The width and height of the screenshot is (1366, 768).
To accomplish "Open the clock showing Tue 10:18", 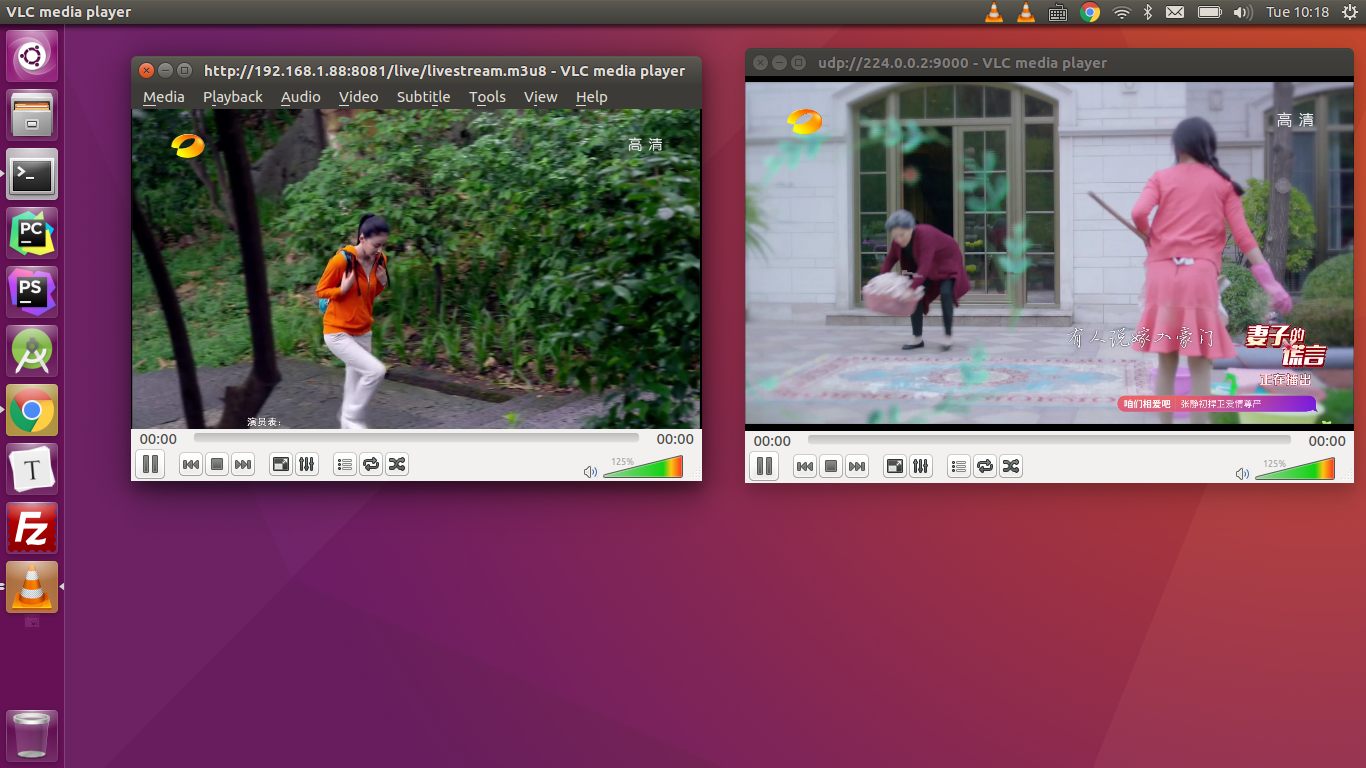I will [x=1297, y=12].
